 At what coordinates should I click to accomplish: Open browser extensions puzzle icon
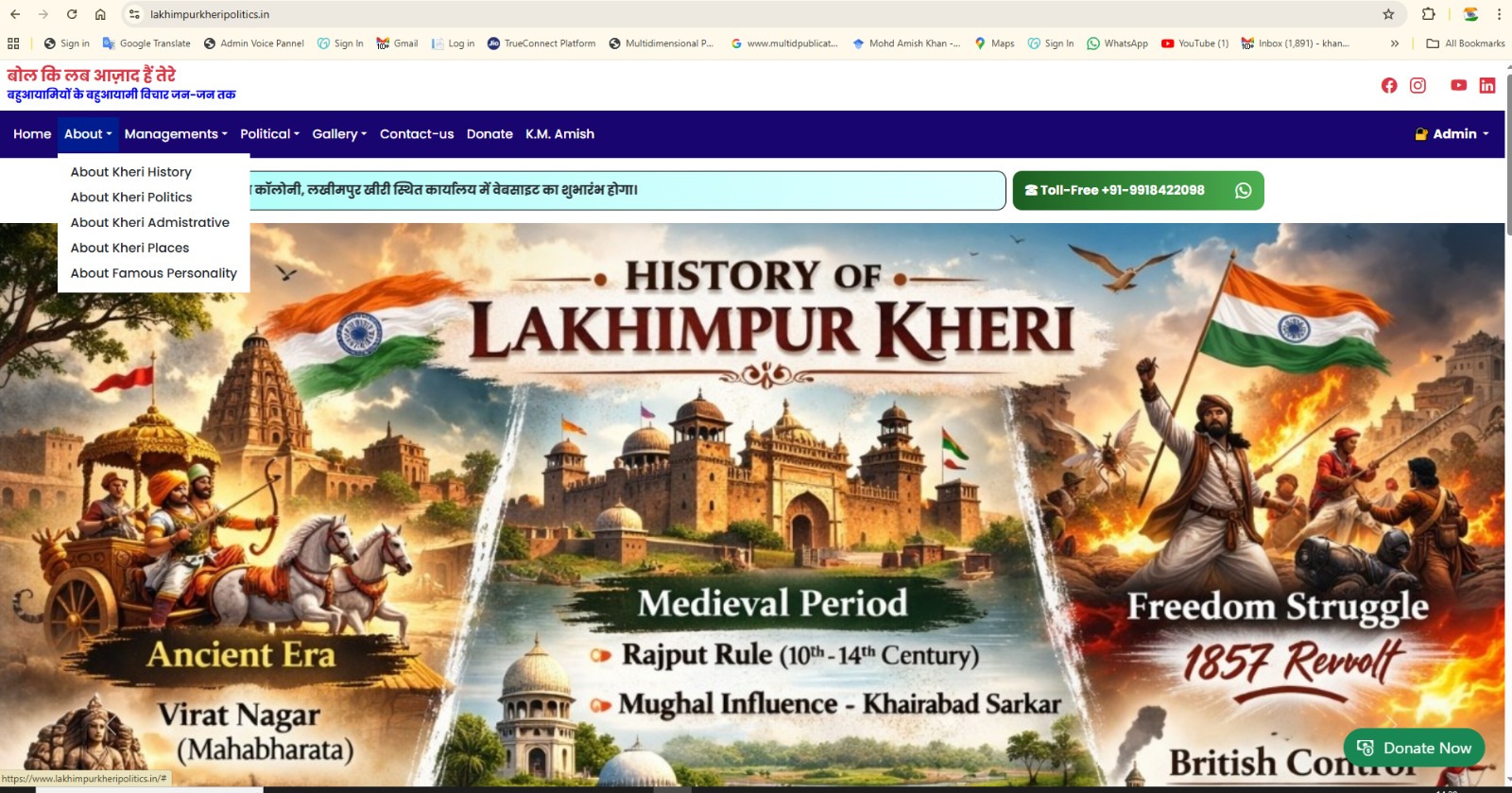(x=1428, y=14)
